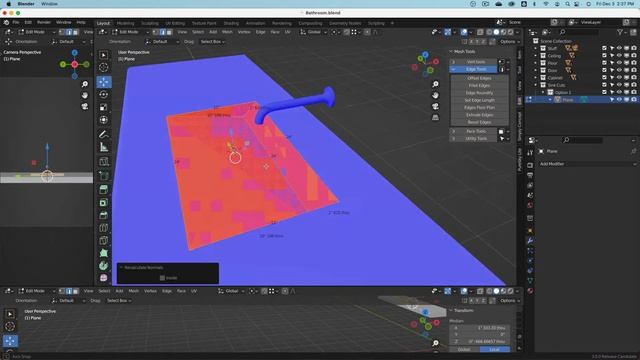
Task: Click the Extrude Edges button
Action: click(x=479, y=115)
